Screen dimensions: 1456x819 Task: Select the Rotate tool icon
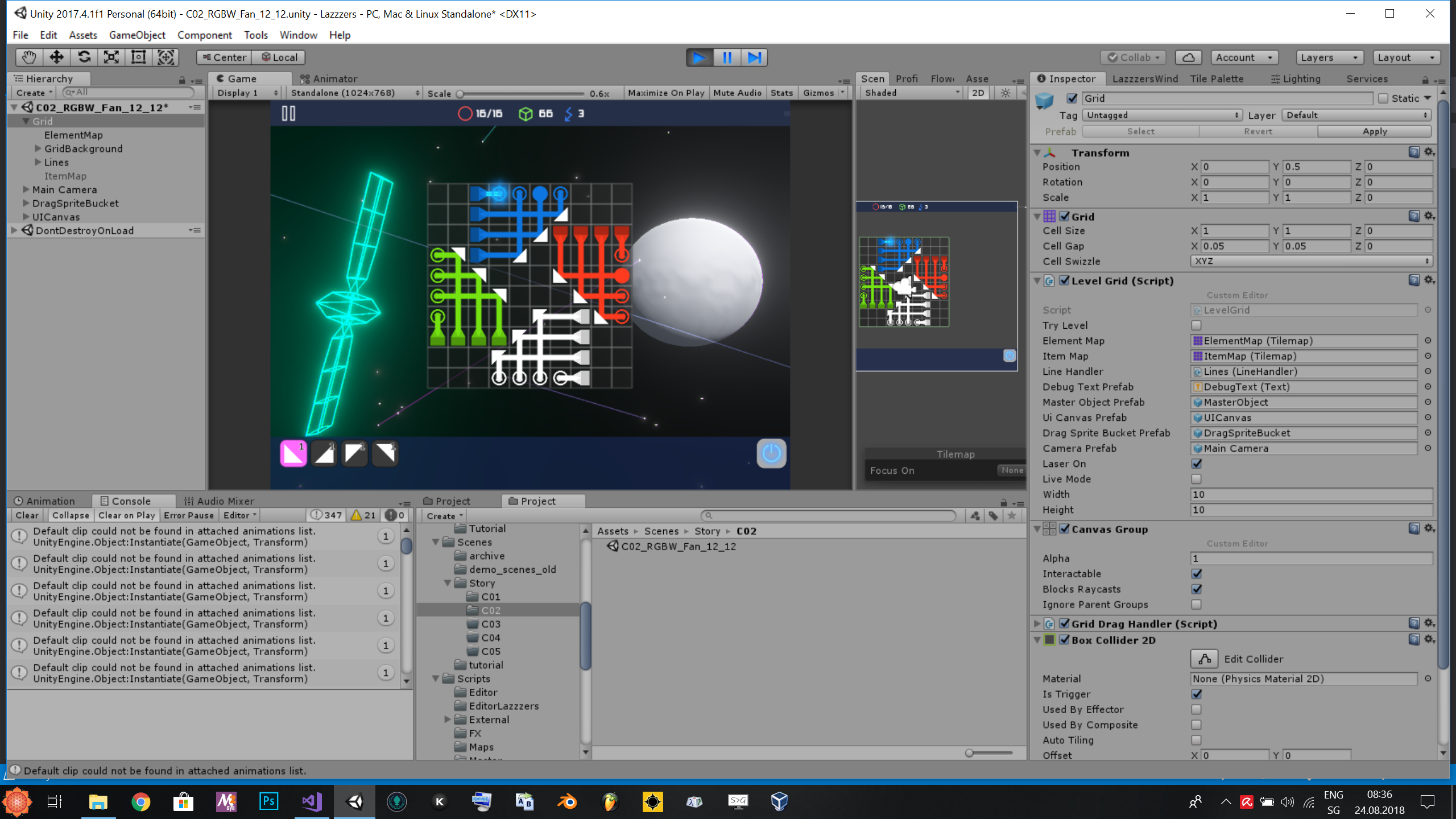pos(84,57)
